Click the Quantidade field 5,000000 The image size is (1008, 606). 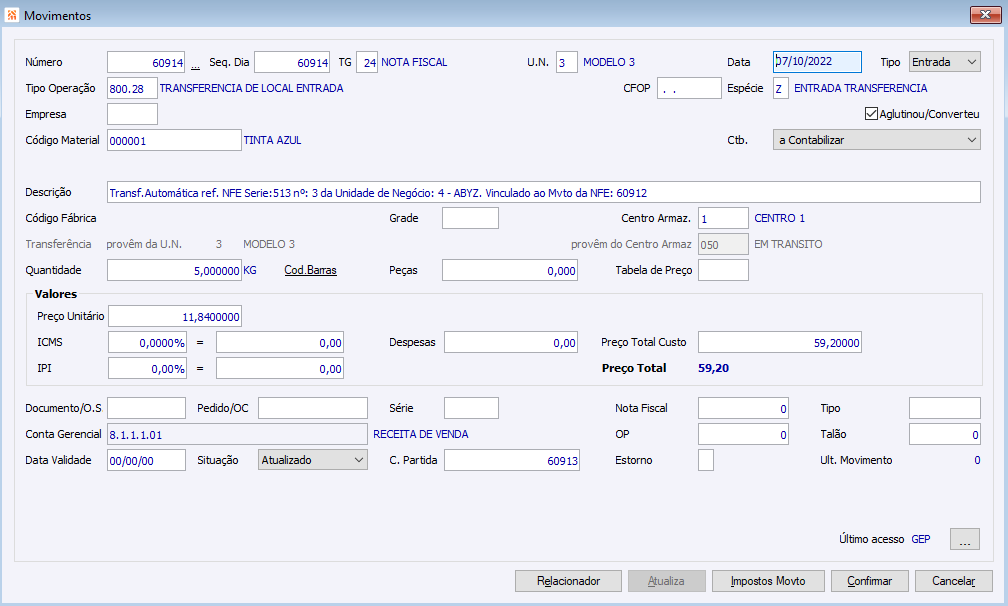click(174, 270)
